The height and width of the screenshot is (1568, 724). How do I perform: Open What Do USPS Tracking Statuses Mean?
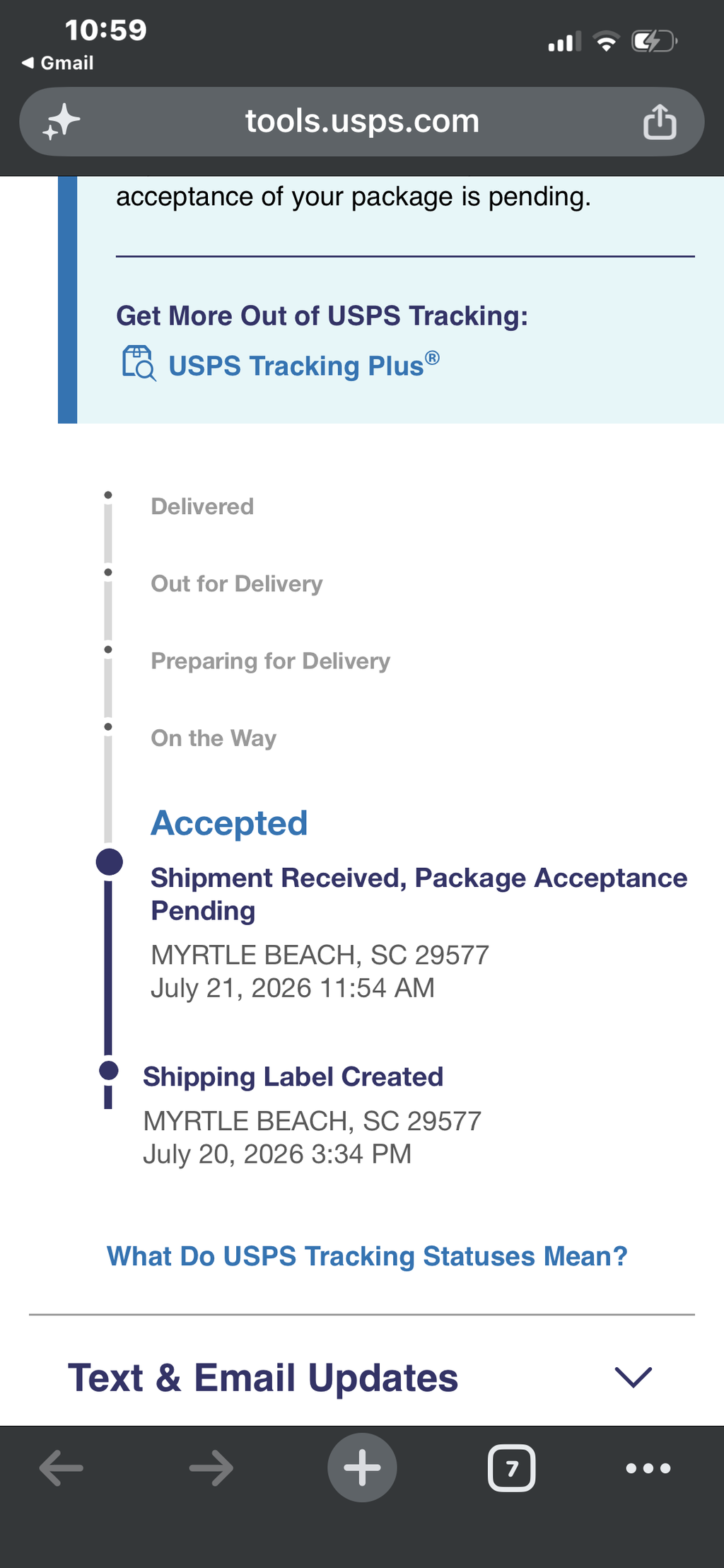(x=367, y=1256)
